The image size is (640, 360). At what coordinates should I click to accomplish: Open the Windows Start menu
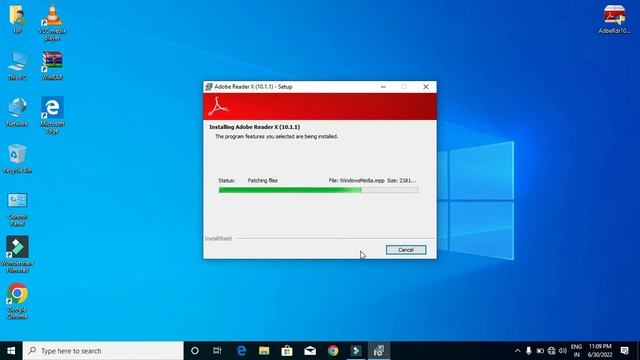pyautogui.click(x=11, y=351)
